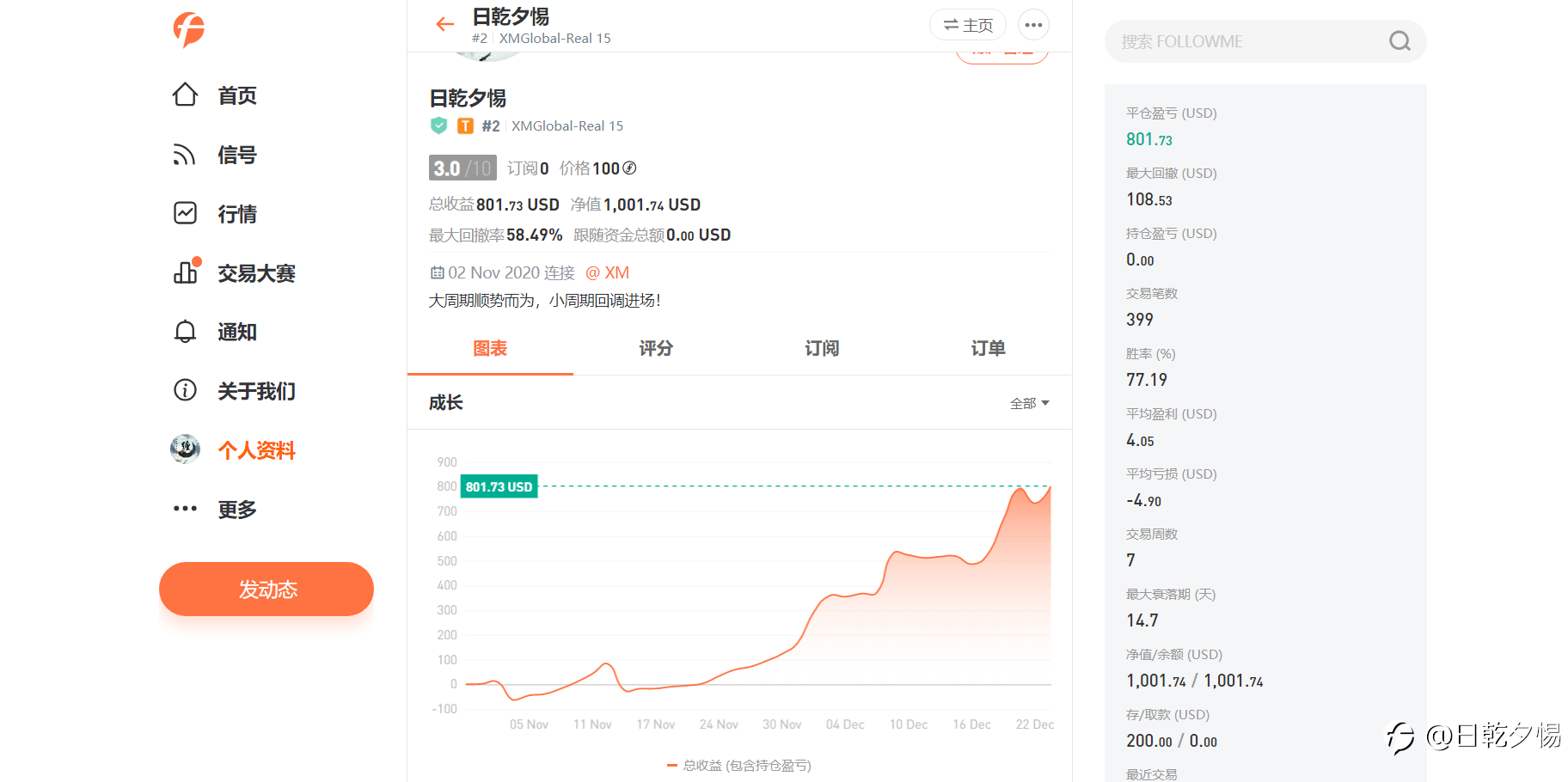1568x782 pixels.
Task: Click into the 搜索 FOLLOWME search field
Action: (x=1246, y=41)
